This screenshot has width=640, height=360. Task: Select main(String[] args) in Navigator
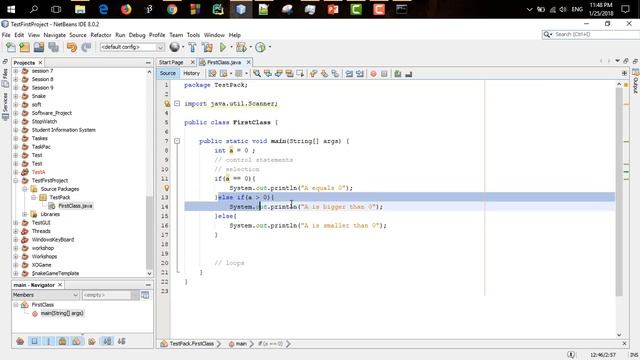click(62, 313)
